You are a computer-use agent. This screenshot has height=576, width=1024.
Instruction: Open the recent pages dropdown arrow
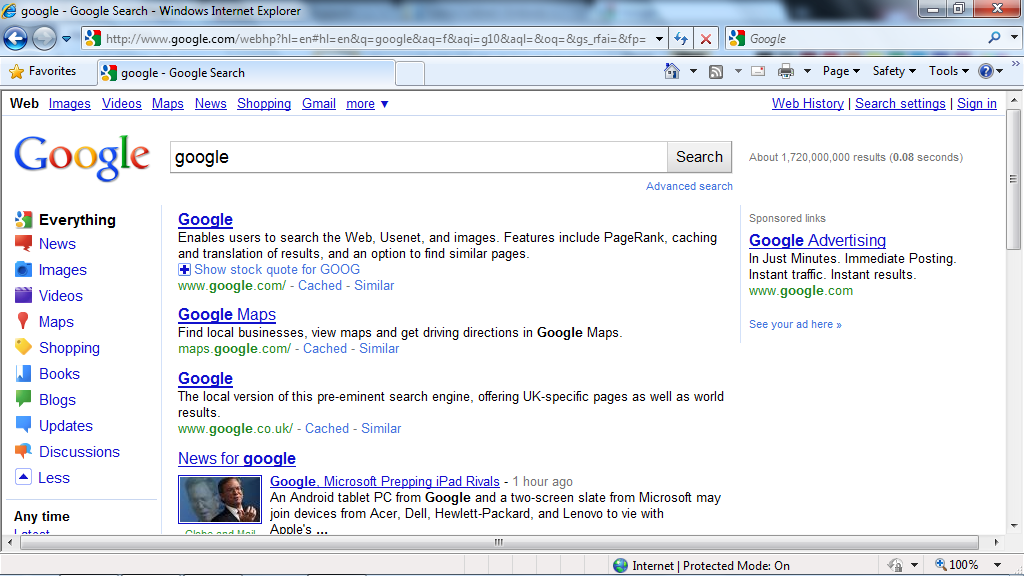[66, 39]
